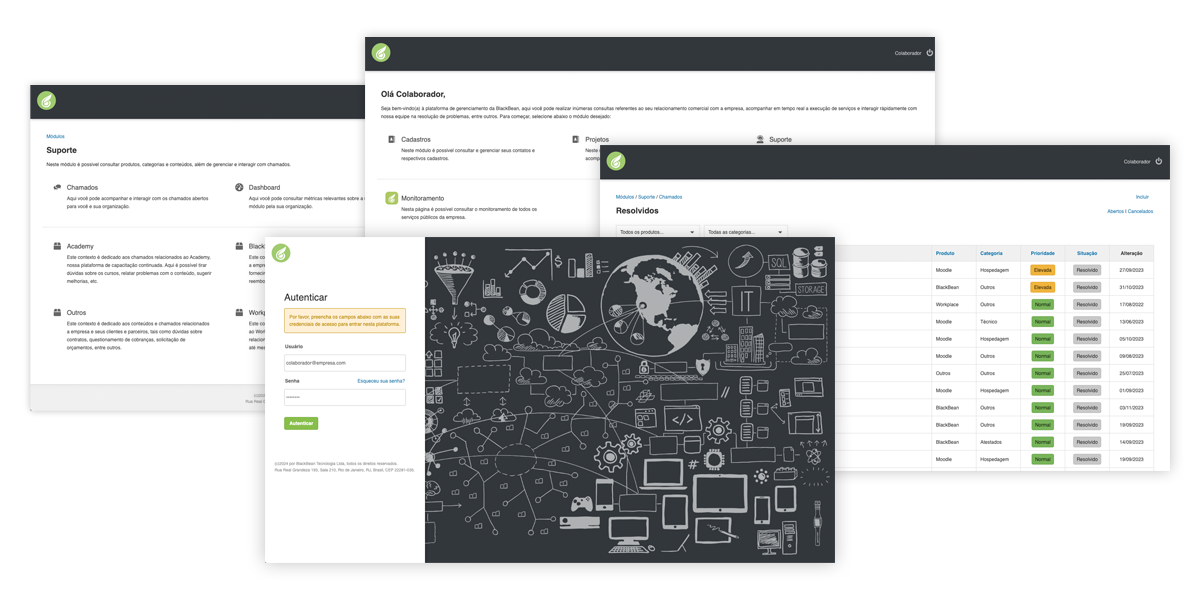Click the BlackBean logo in the welcome window

point(381,53)
